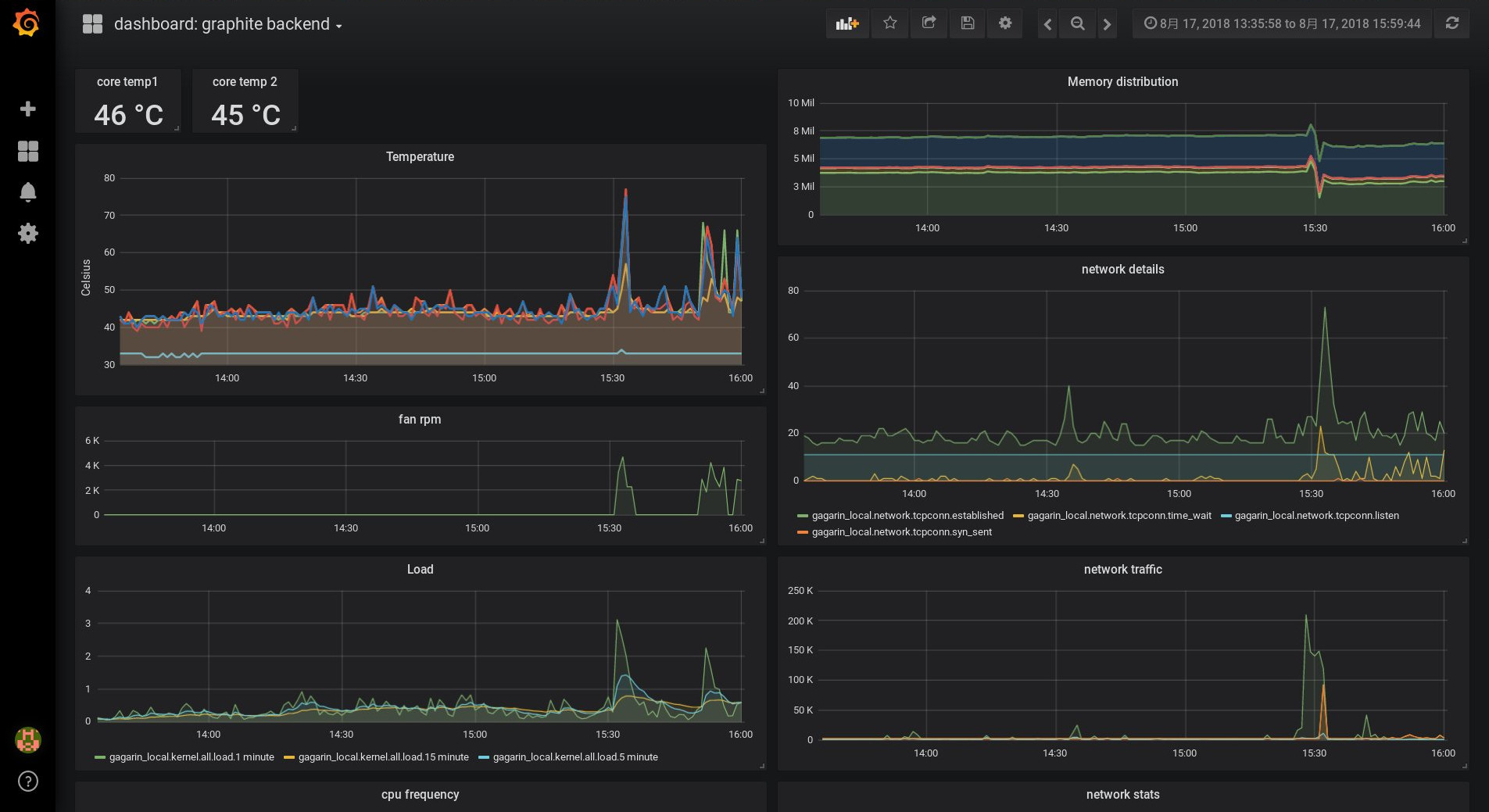This screenshot has height=812, width=1489.
Task: Open the Dashboards grid icon in sidebar
Action: [27, 151]
